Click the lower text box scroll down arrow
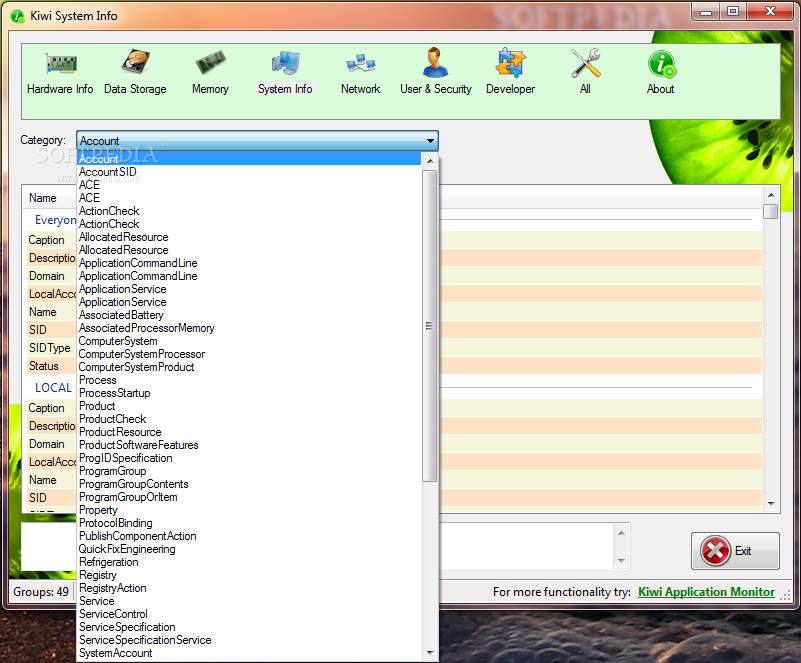Image resolution: width=801 pixels, height=663 pixels. pos(621,560)
